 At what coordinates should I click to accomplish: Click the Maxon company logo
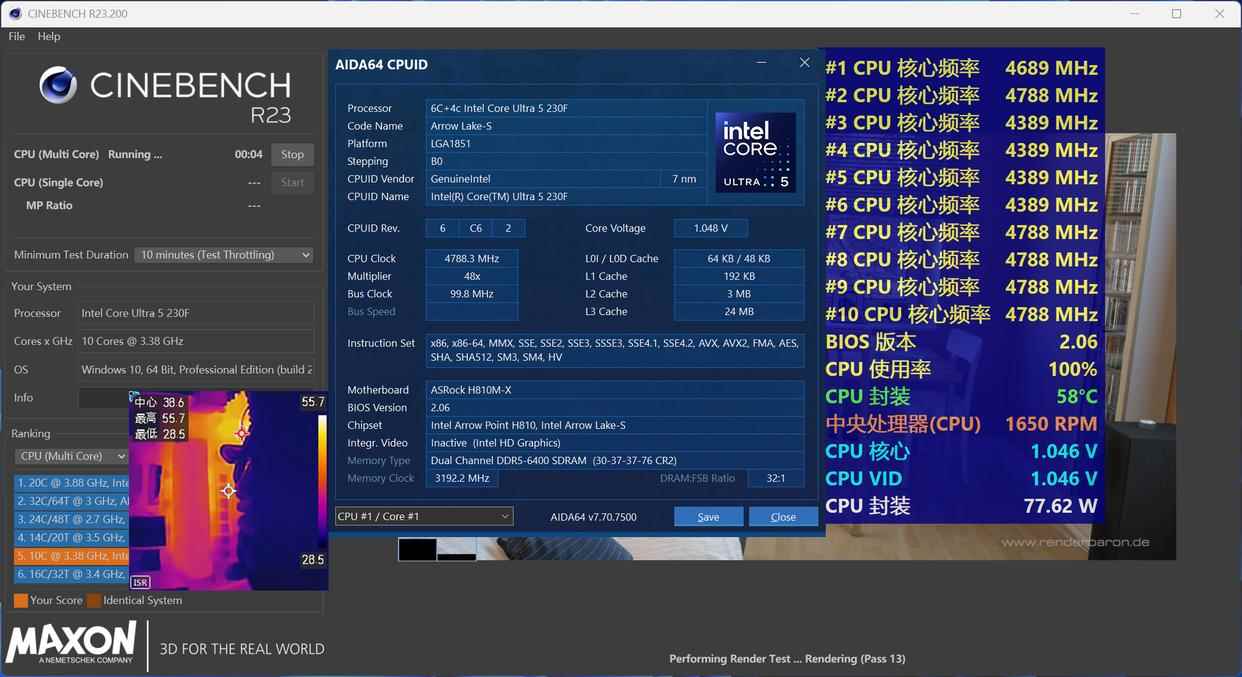point(71,644)
